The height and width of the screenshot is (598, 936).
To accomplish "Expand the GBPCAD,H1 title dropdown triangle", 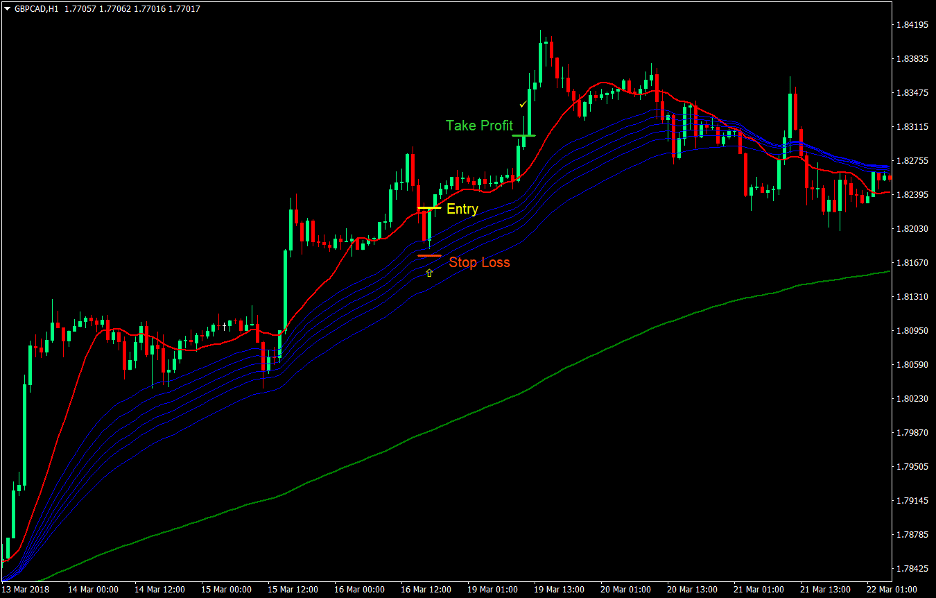I will tap(8, 8).
